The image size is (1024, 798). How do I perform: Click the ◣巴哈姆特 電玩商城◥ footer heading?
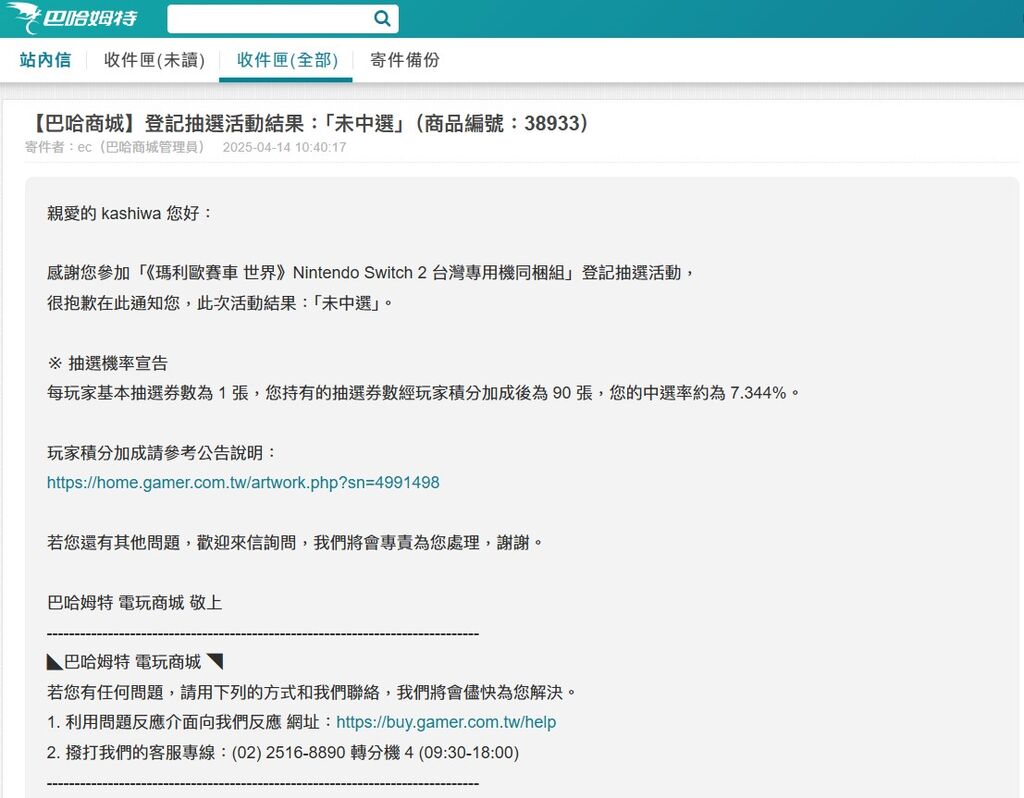[x=135, y=662]
